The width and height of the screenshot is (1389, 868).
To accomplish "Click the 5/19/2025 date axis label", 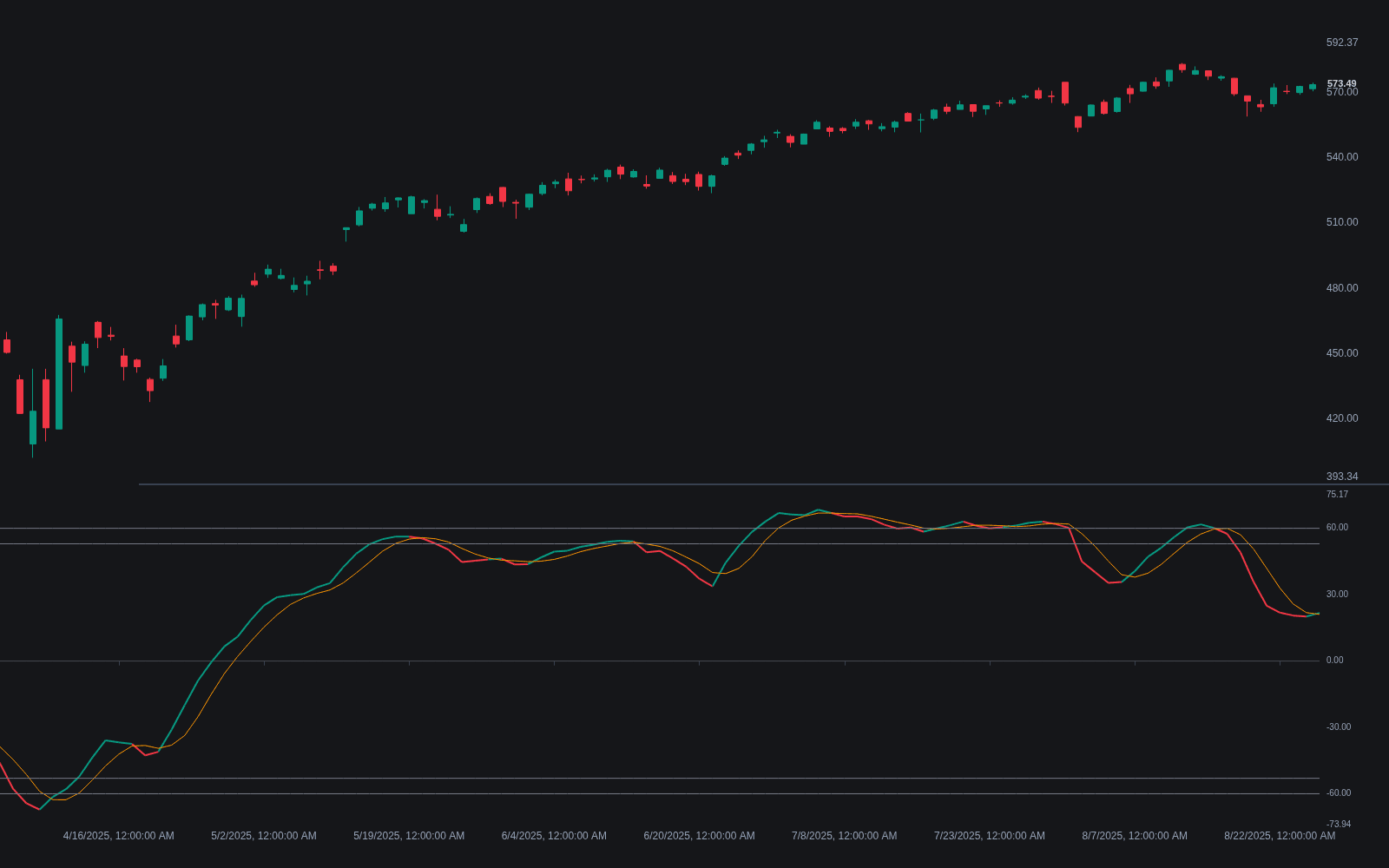I will [409, 836].
